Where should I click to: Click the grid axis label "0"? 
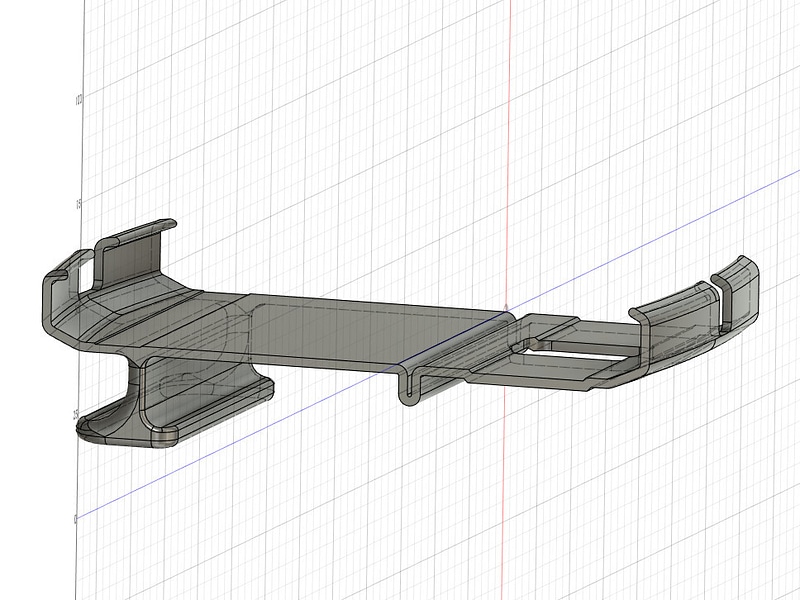pyautogui.click(x=76, y=519)
